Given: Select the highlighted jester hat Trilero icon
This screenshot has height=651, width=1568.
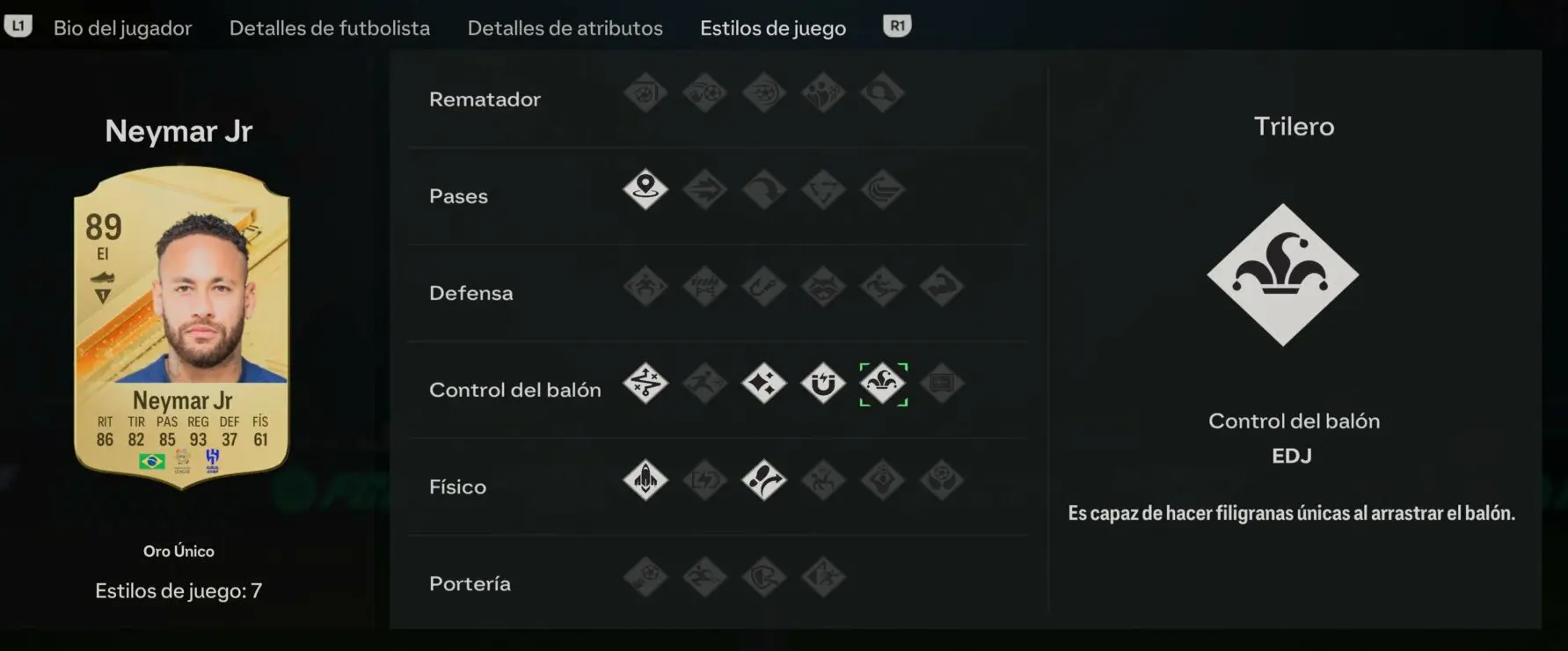Looking at the screenshot, I should (x=883, y=384).
